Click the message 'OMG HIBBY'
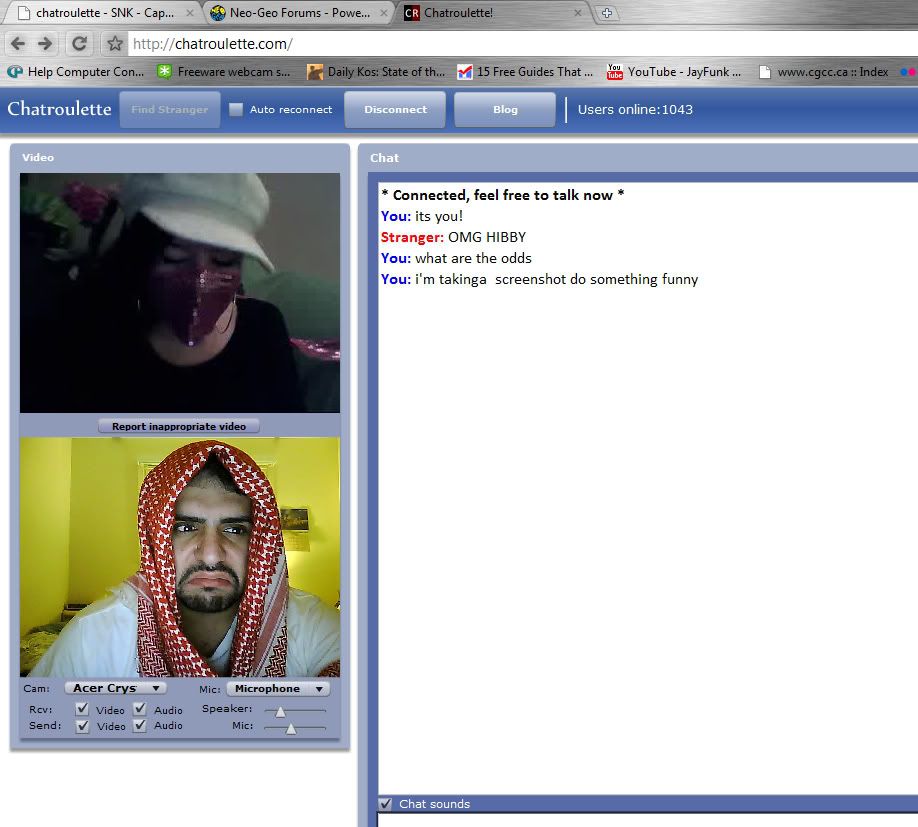The width and height of the screenshot is (918, 827). click(487, 237)
